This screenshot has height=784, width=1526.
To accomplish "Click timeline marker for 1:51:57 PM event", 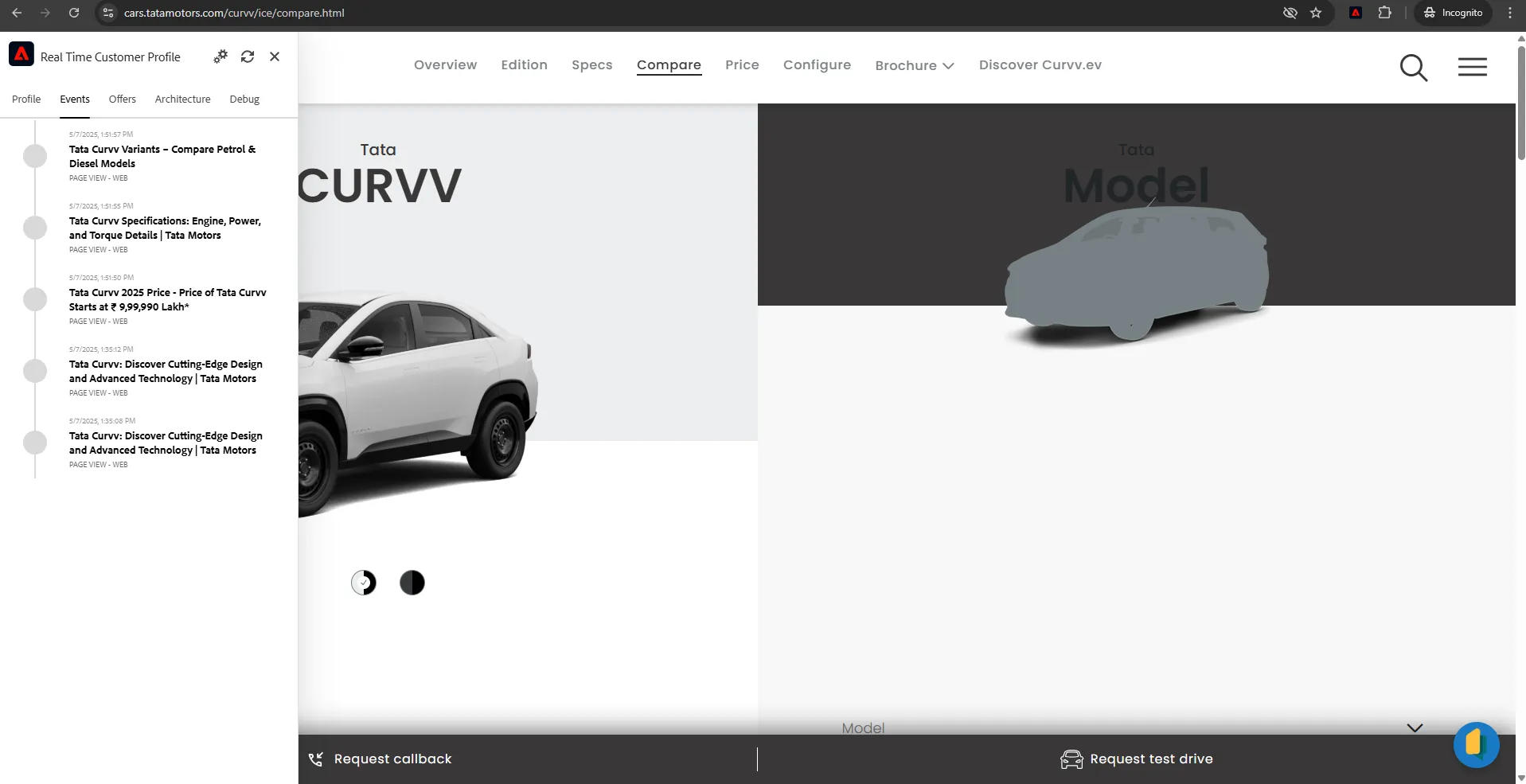I will 35,156.
